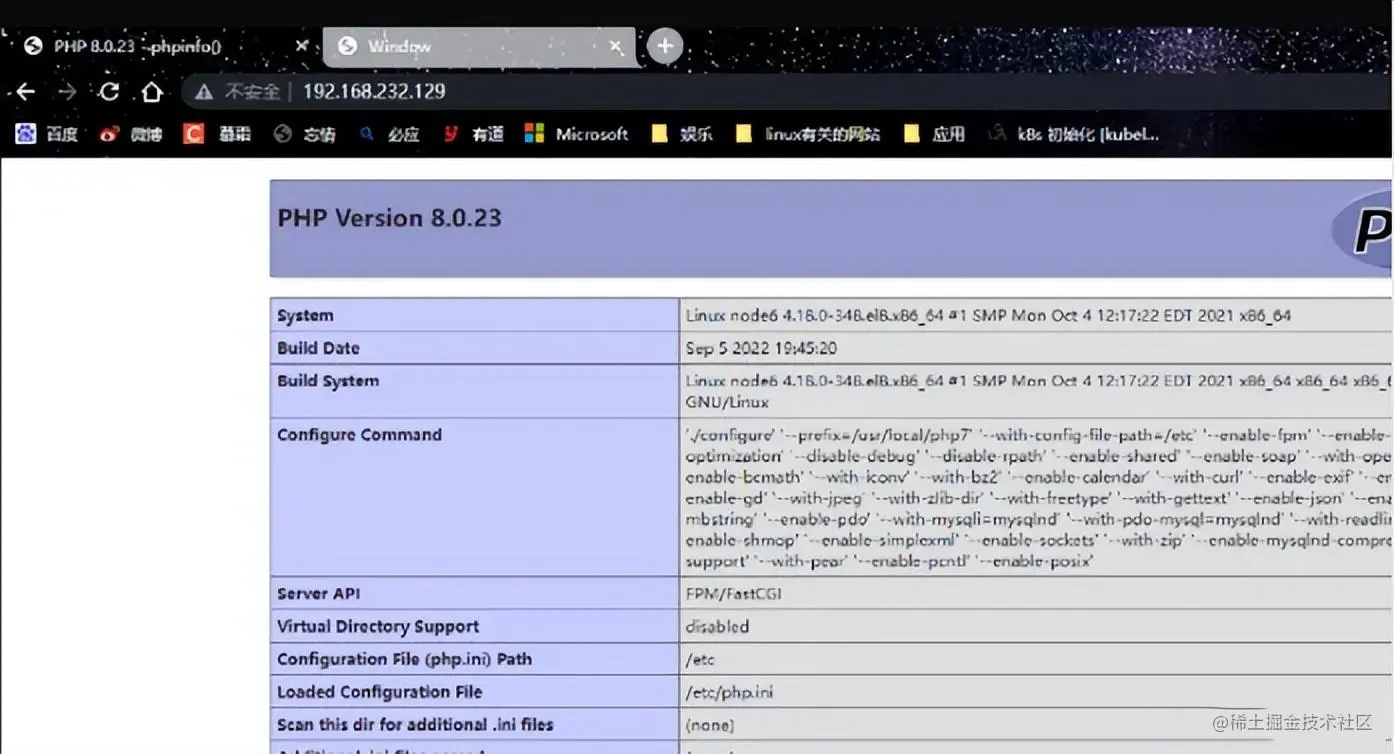
Task: Click the disabled value for Virtual Directory Support
Action: [x=717, y=627]
